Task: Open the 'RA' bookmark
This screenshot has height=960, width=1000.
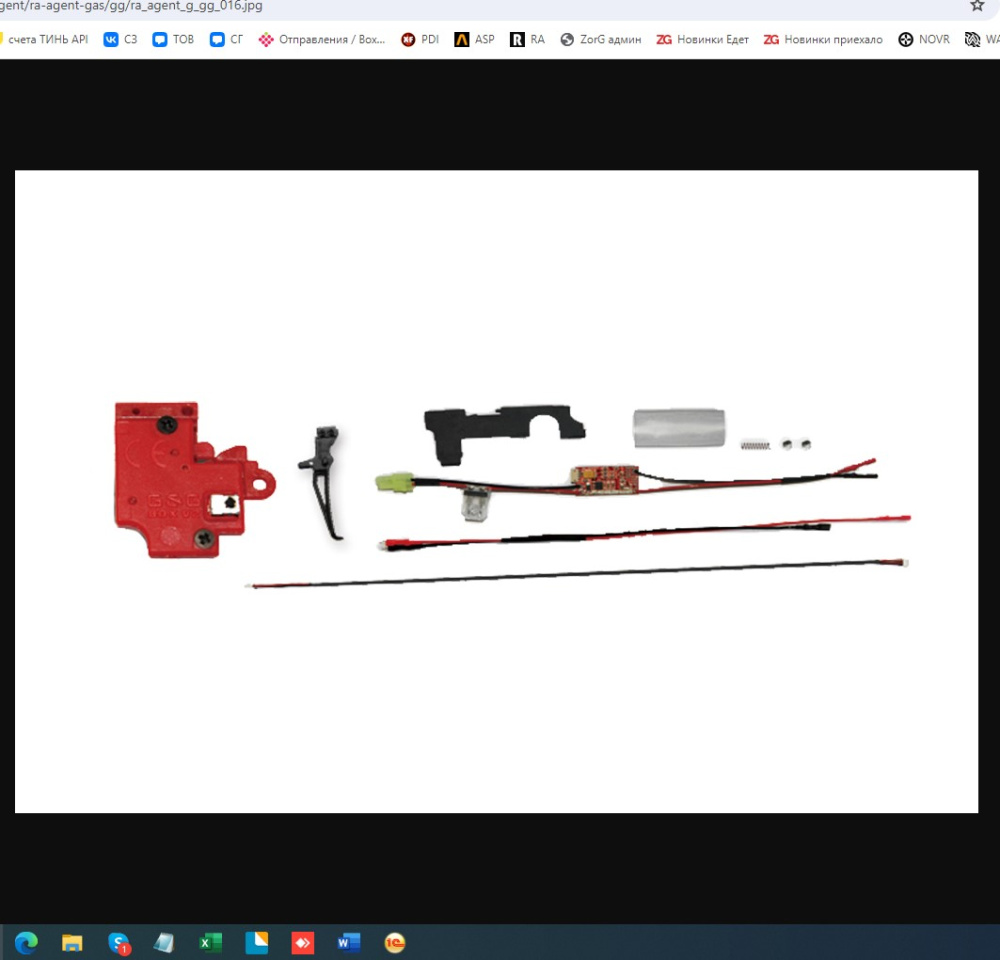Action: (527, 40)
